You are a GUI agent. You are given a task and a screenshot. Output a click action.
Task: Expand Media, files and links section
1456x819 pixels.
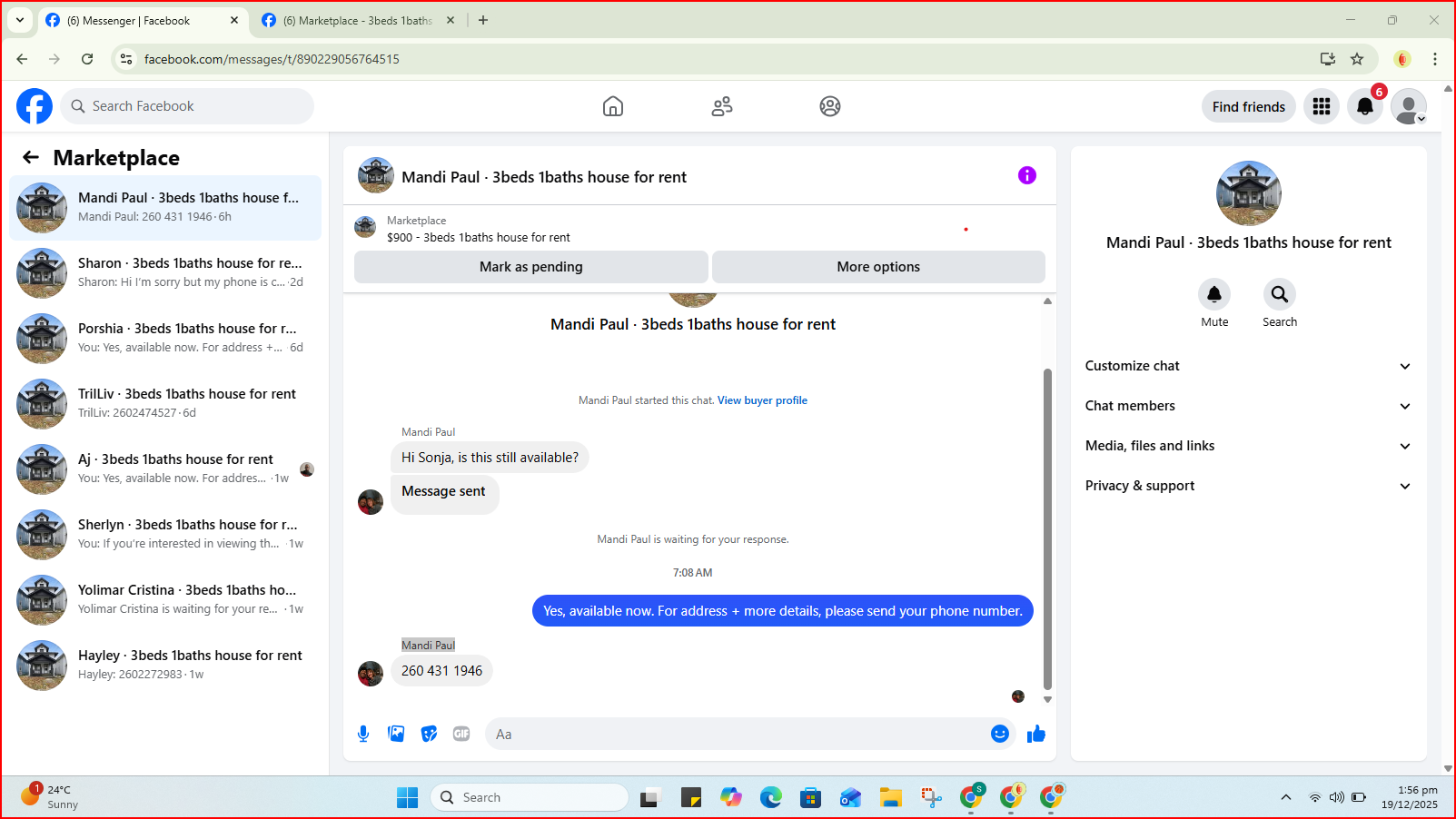(1249, 446)
